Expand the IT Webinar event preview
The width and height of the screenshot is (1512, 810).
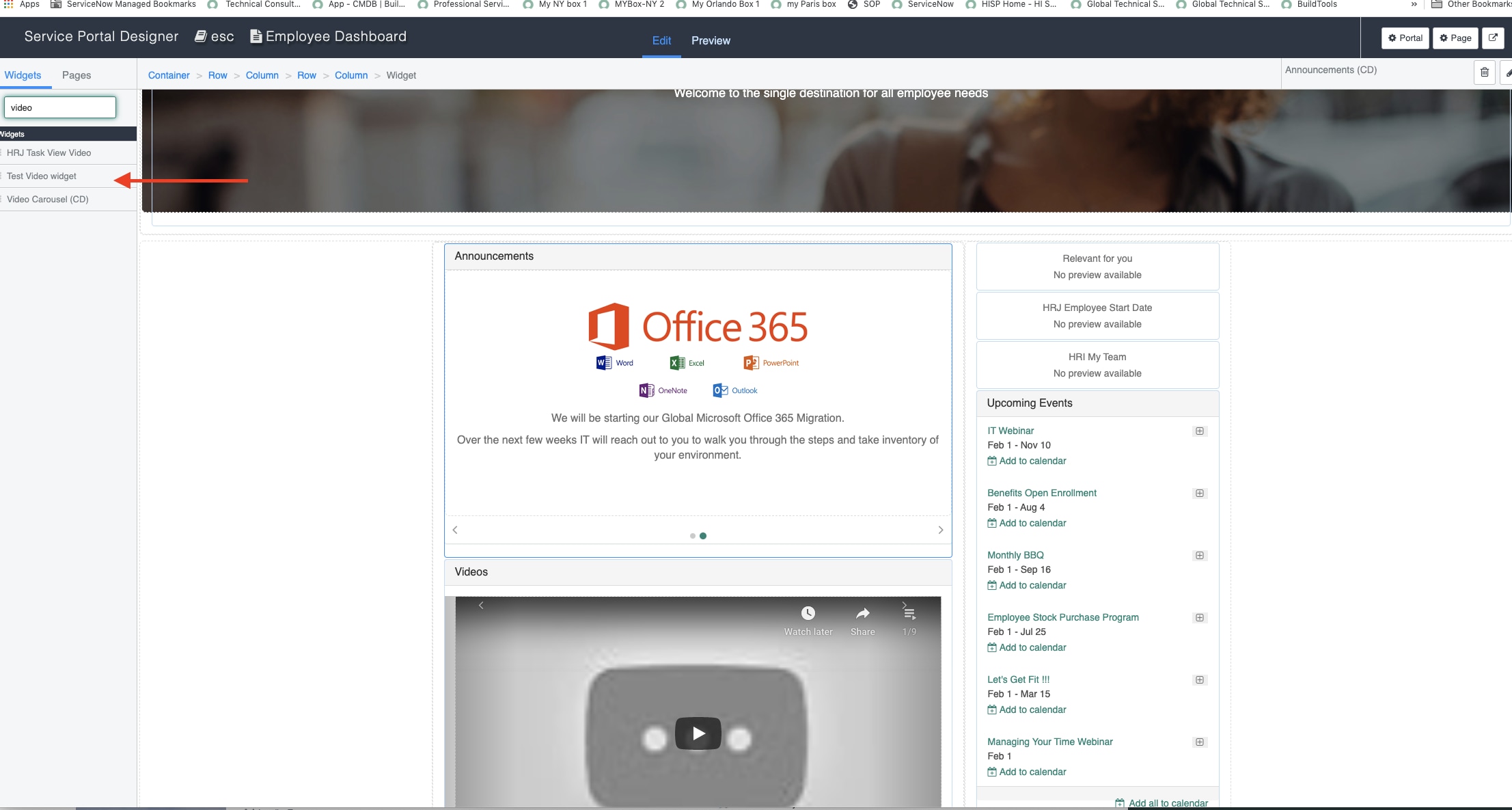[x=1200, y=431]
